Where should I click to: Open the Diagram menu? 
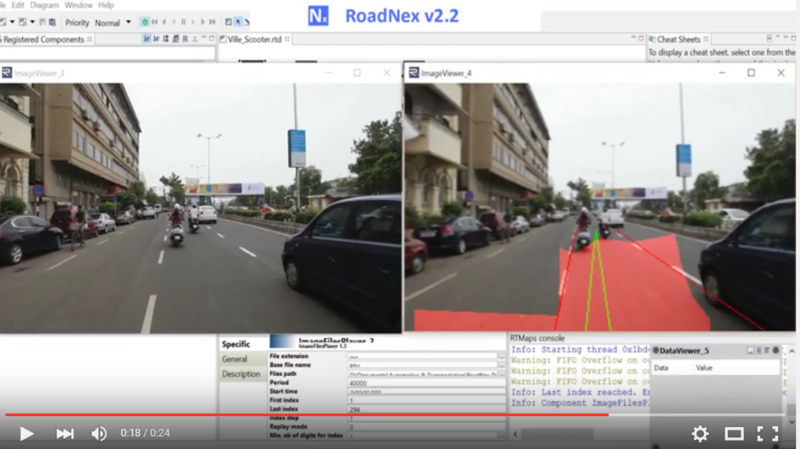point(44,5)
